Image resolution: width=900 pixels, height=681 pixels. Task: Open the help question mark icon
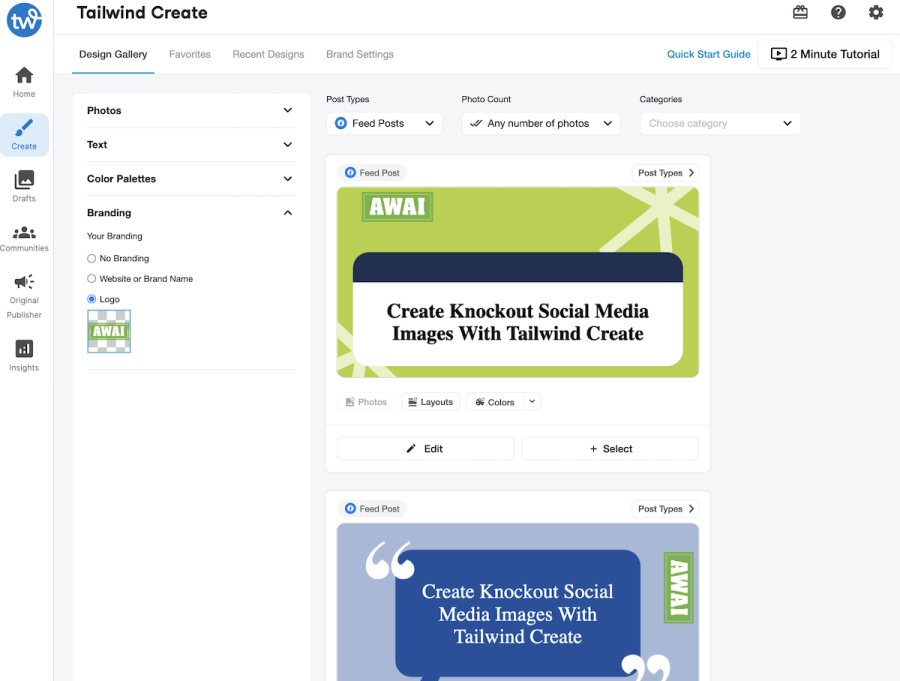(838, 12)
